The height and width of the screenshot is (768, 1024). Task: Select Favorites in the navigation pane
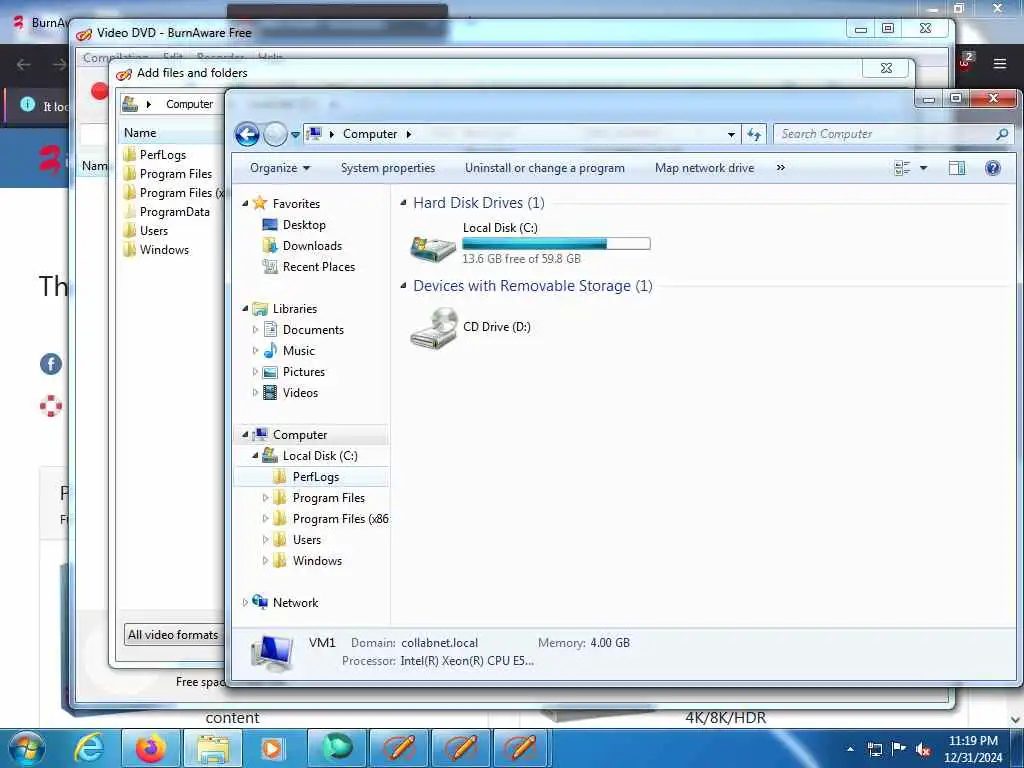coord(296,204)
